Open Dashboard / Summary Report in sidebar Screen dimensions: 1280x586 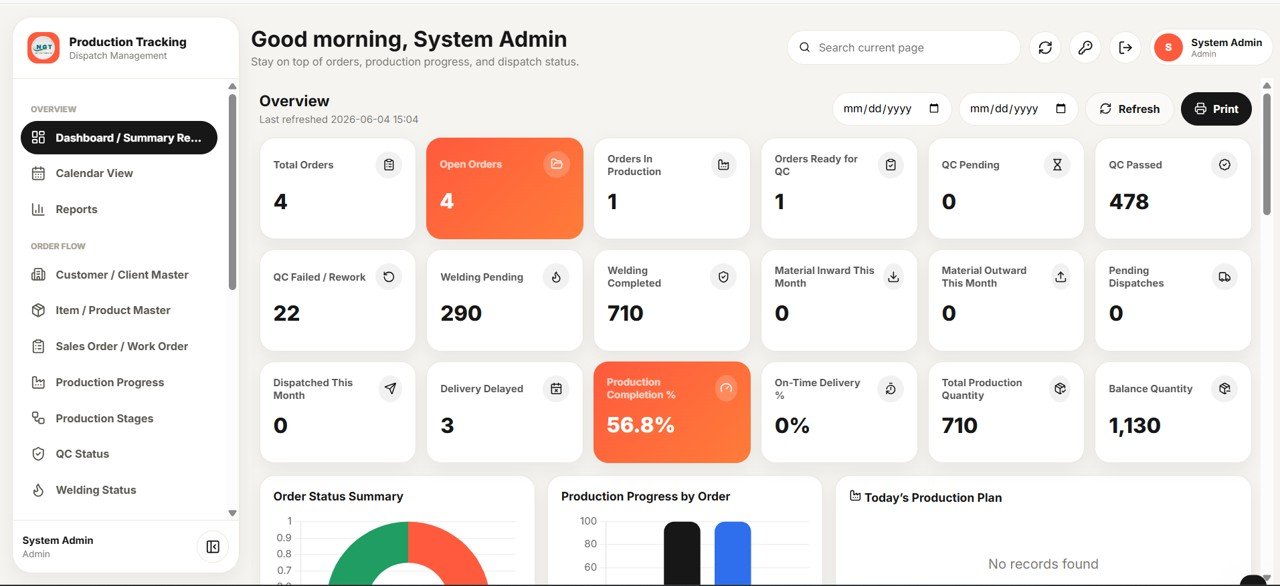[119, 137]
